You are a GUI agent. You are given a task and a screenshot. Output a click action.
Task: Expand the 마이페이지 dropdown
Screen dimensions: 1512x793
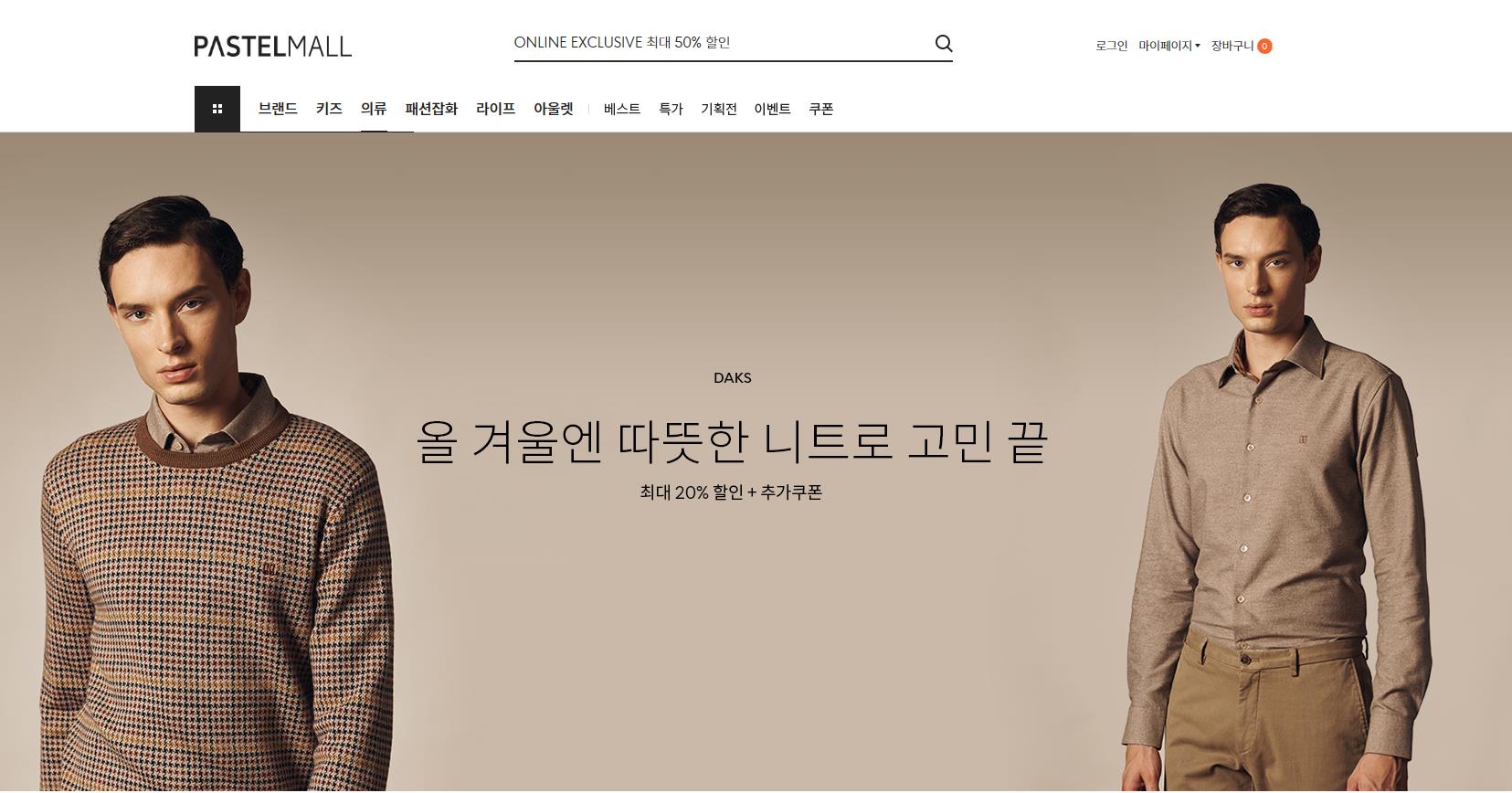point(1168,46)
